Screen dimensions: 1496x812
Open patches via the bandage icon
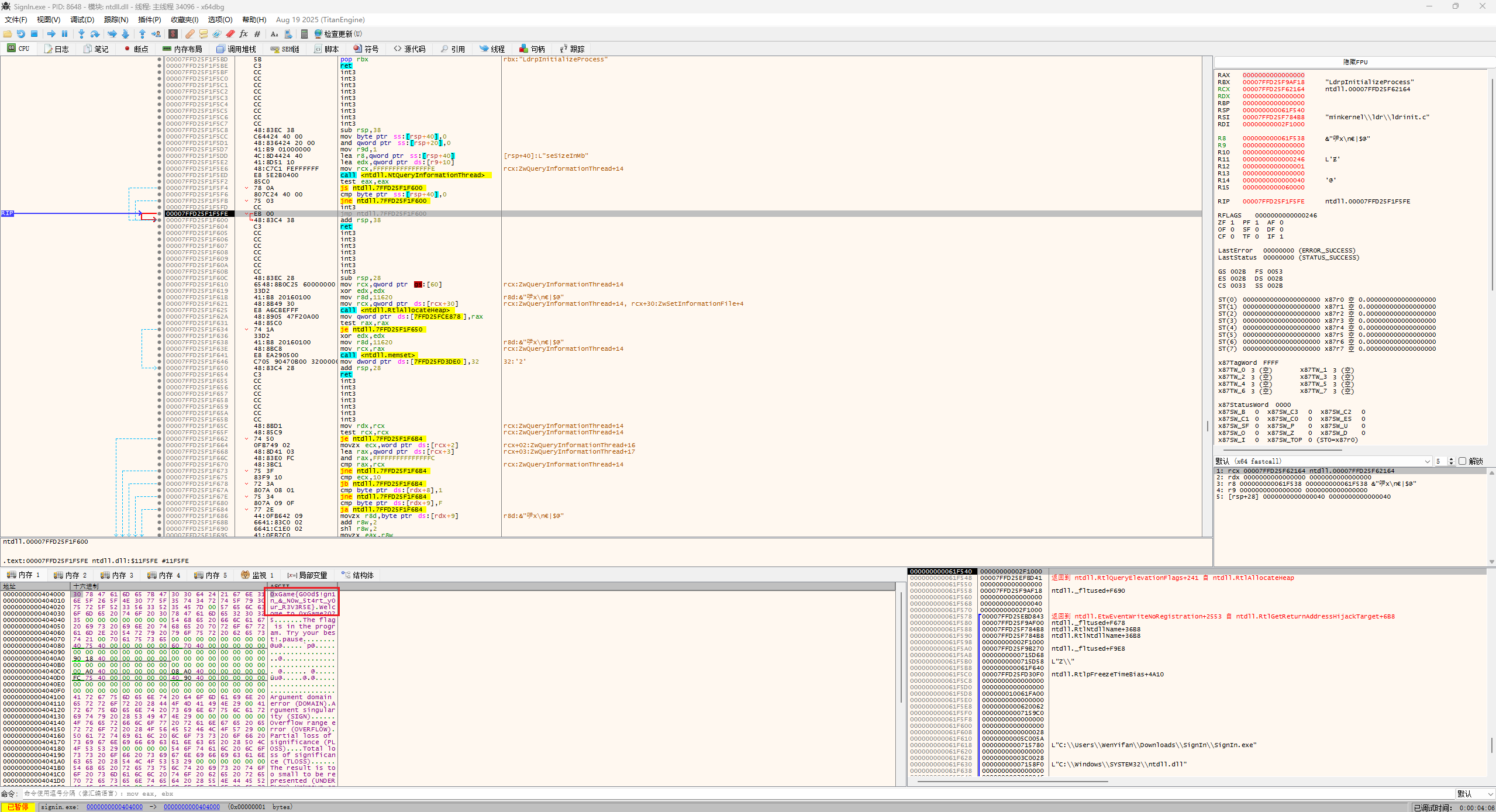(x=189, y=33)
